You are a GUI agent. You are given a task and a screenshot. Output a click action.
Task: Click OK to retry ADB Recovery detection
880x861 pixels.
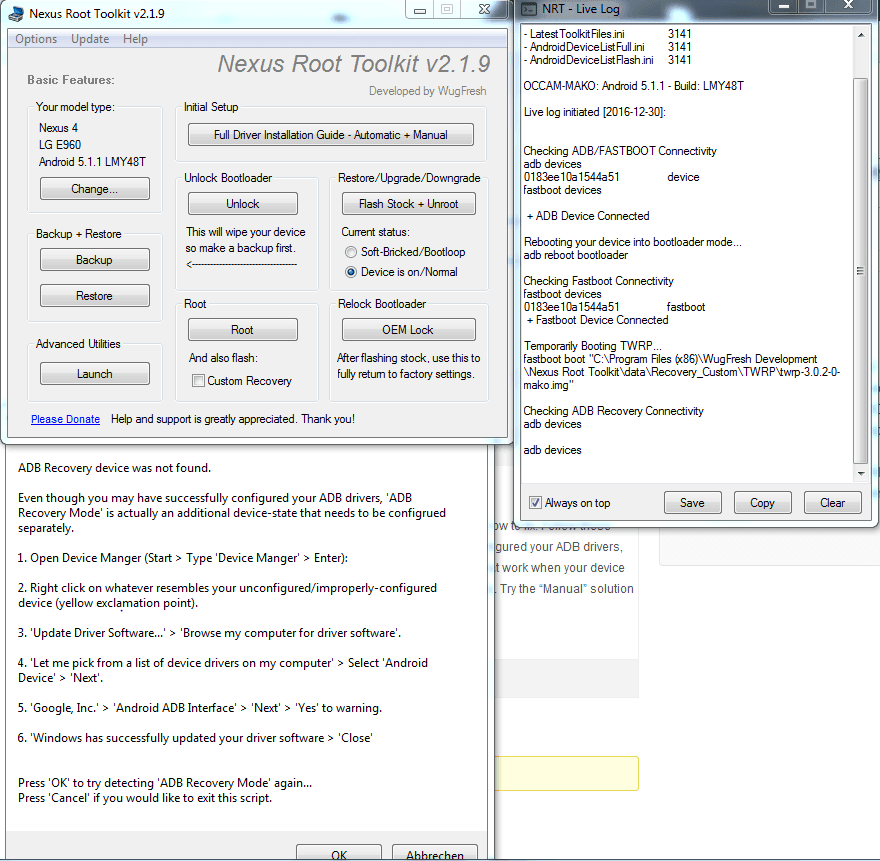(339, 854)
